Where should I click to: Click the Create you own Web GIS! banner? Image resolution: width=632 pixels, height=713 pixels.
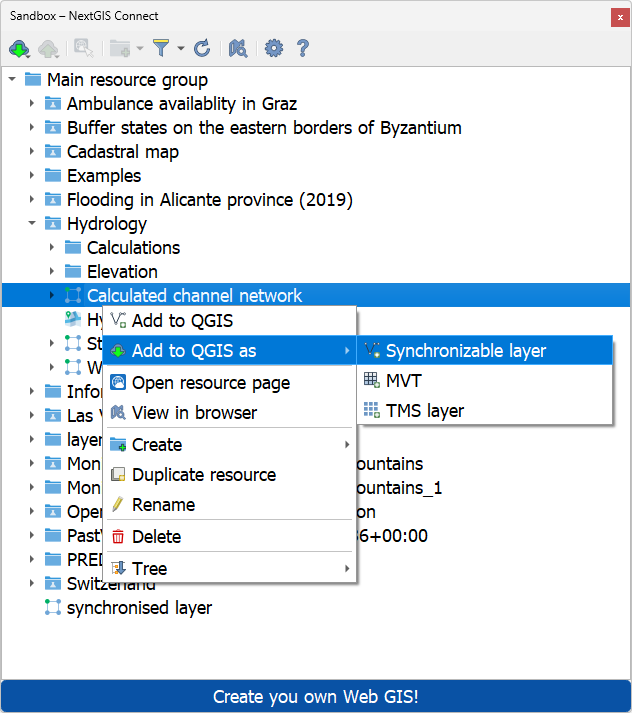pyautogui.click(x=316, y=697)
